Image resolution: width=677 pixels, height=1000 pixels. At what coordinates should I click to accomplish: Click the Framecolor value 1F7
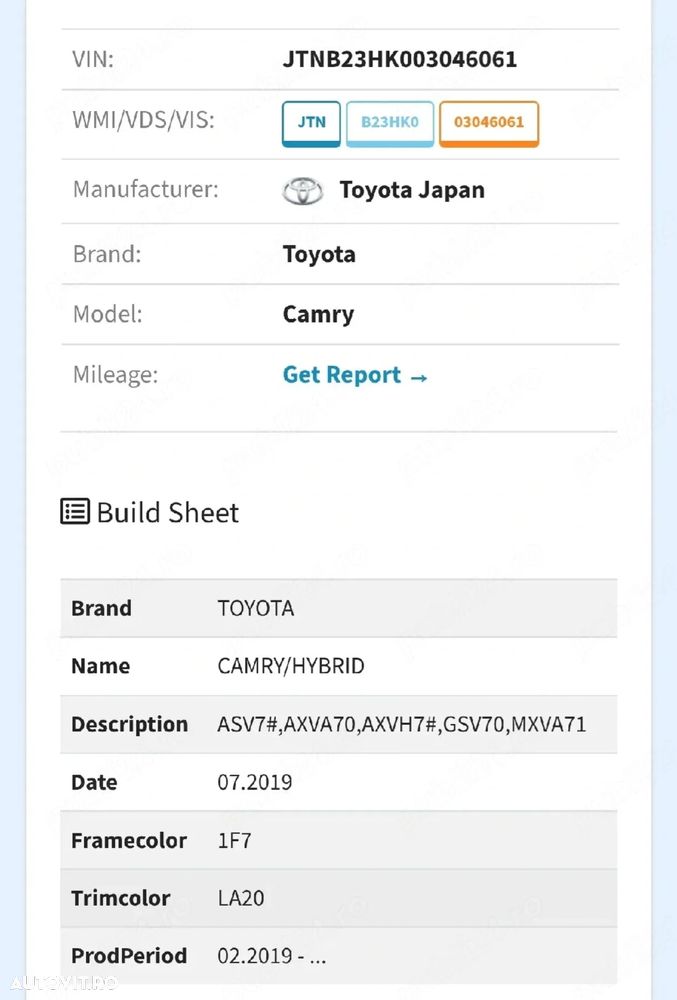pyautogui.click(x=234, y=841)
